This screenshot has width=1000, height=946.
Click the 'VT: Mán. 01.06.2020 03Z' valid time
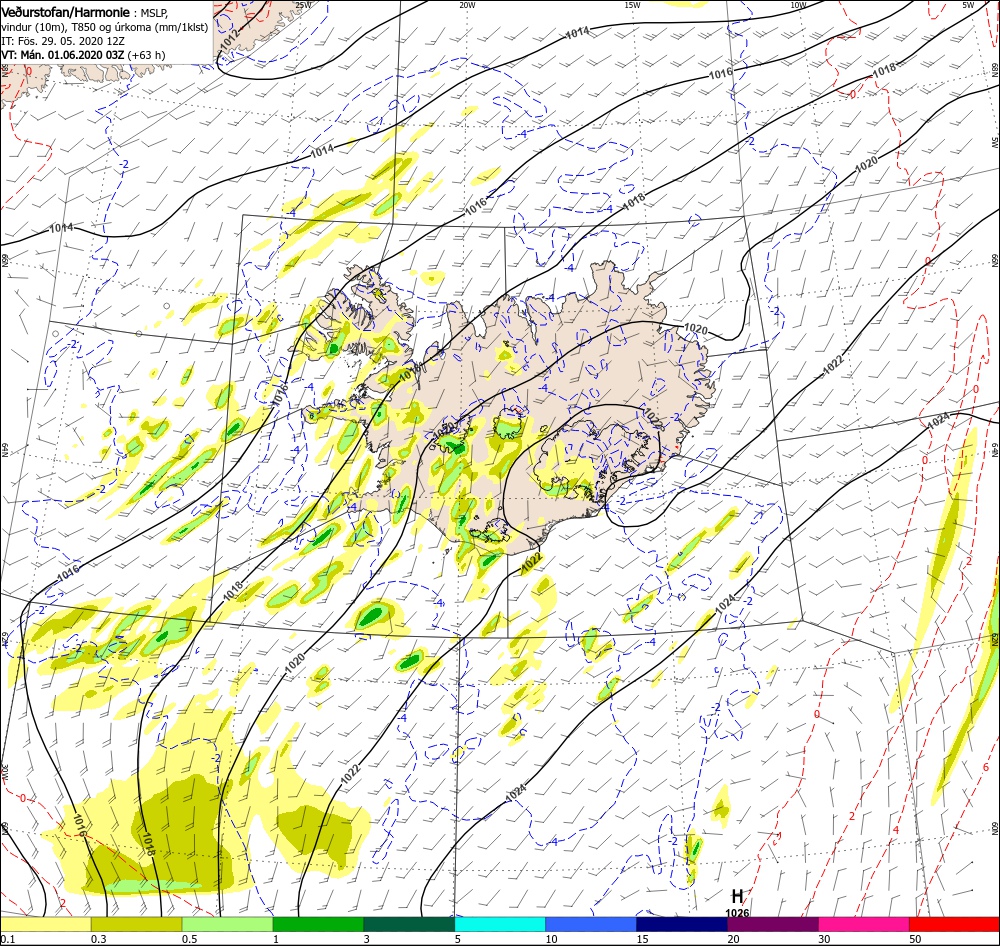pos(62,55)
